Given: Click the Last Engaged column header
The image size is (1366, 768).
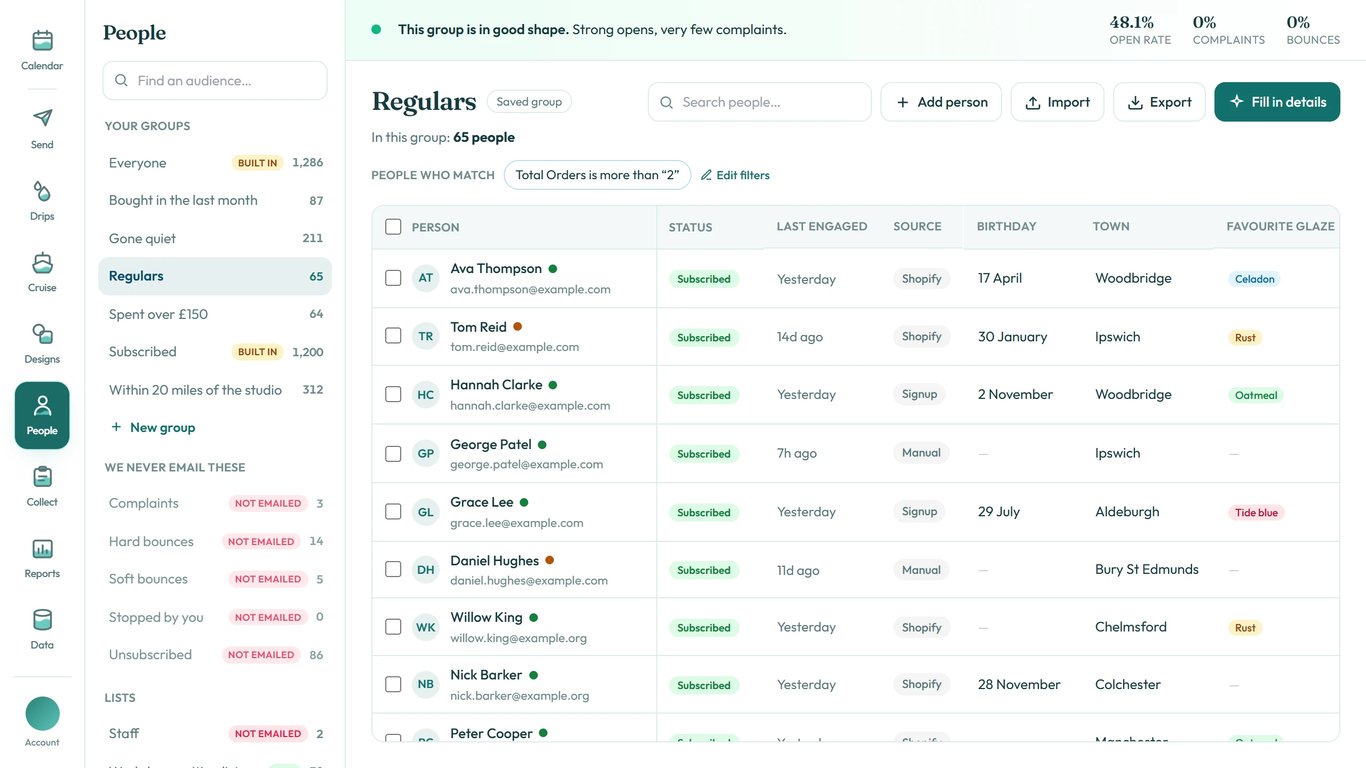Looking at the screenshot, I should tap(822, 227).
